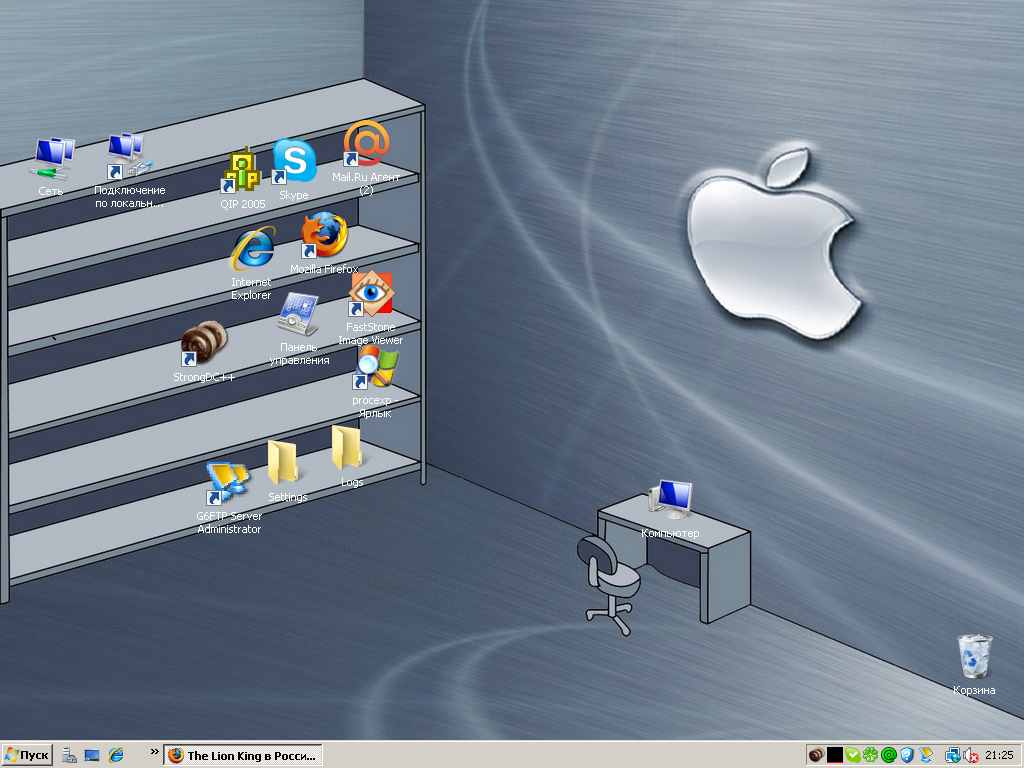Image resolution: width=1024 pixels, height=768 pixels.
Task: Click the StrongDC++ tray icon
Action: point(816,756)
